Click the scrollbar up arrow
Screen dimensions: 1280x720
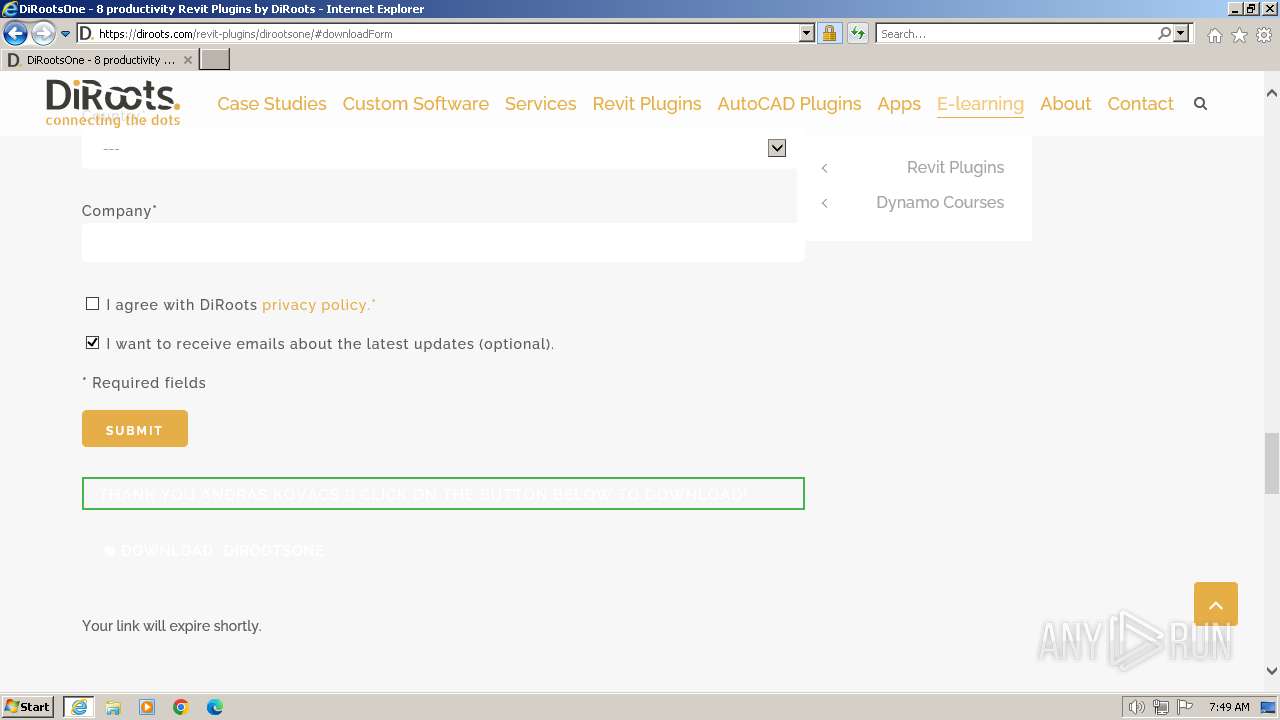[x=1272, y=93]
